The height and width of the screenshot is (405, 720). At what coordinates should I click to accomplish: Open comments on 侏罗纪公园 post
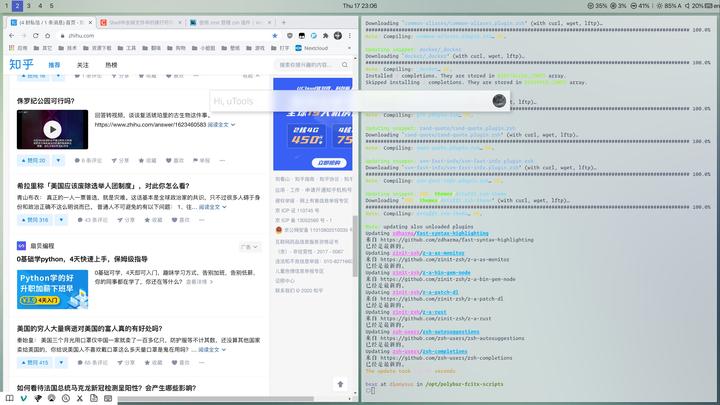click(x=88, y=160)
